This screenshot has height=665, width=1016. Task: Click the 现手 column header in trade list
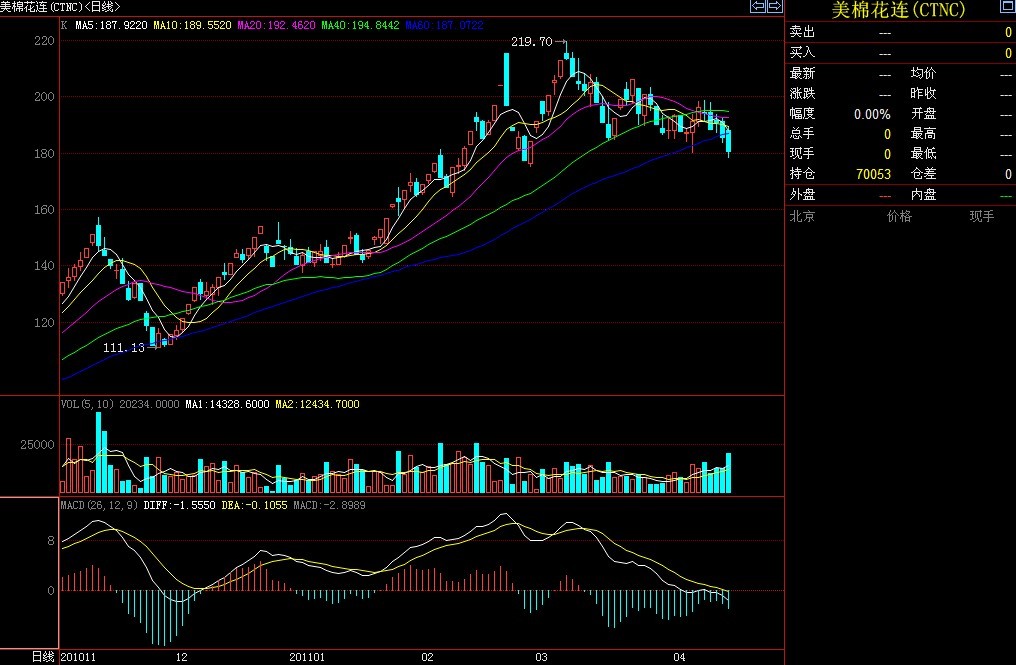click(x=980, y=216)
